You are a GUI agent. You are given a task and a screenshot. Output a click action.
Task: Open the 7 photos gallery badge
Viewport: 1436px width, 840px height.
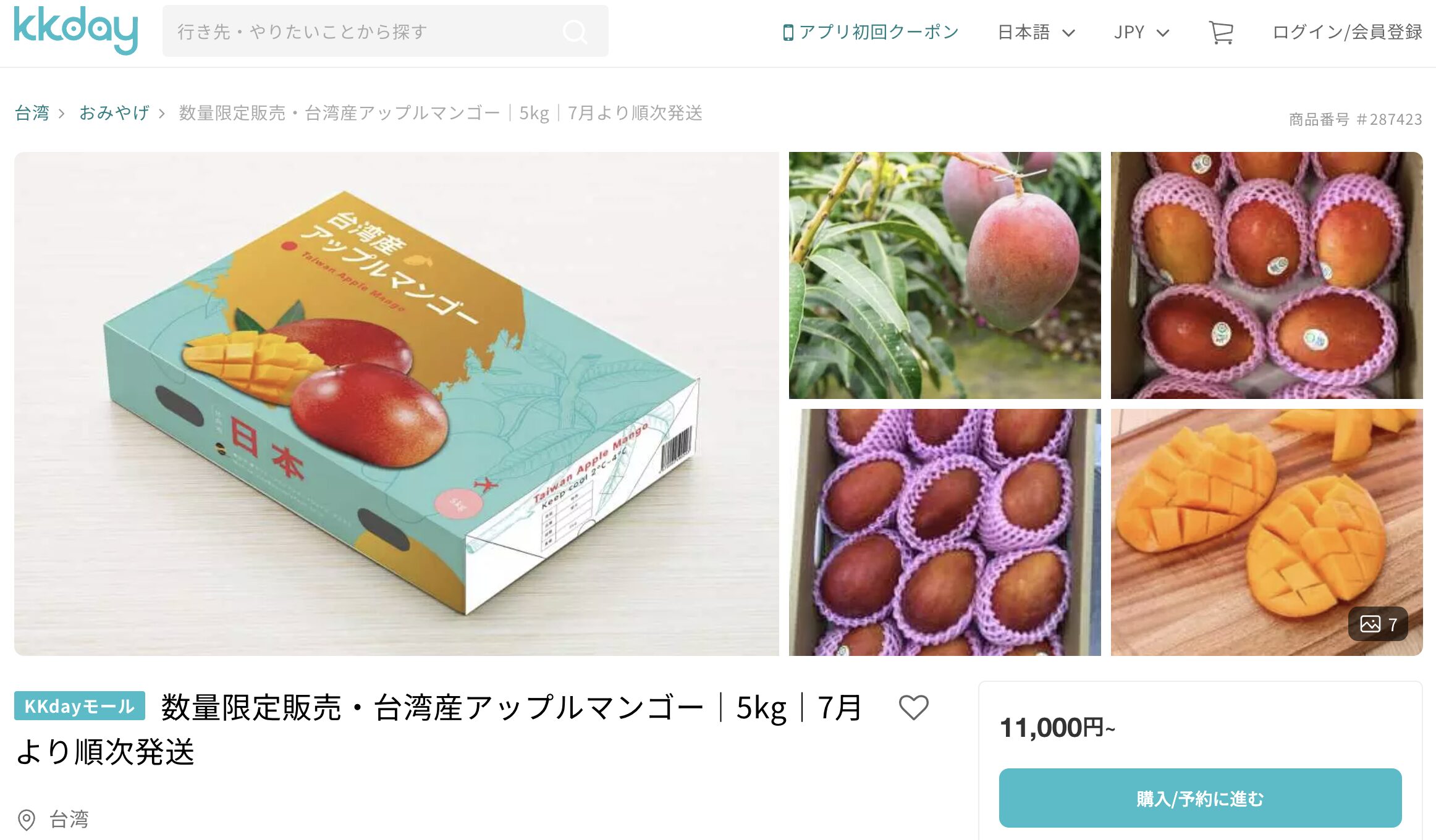(1378, 624)
